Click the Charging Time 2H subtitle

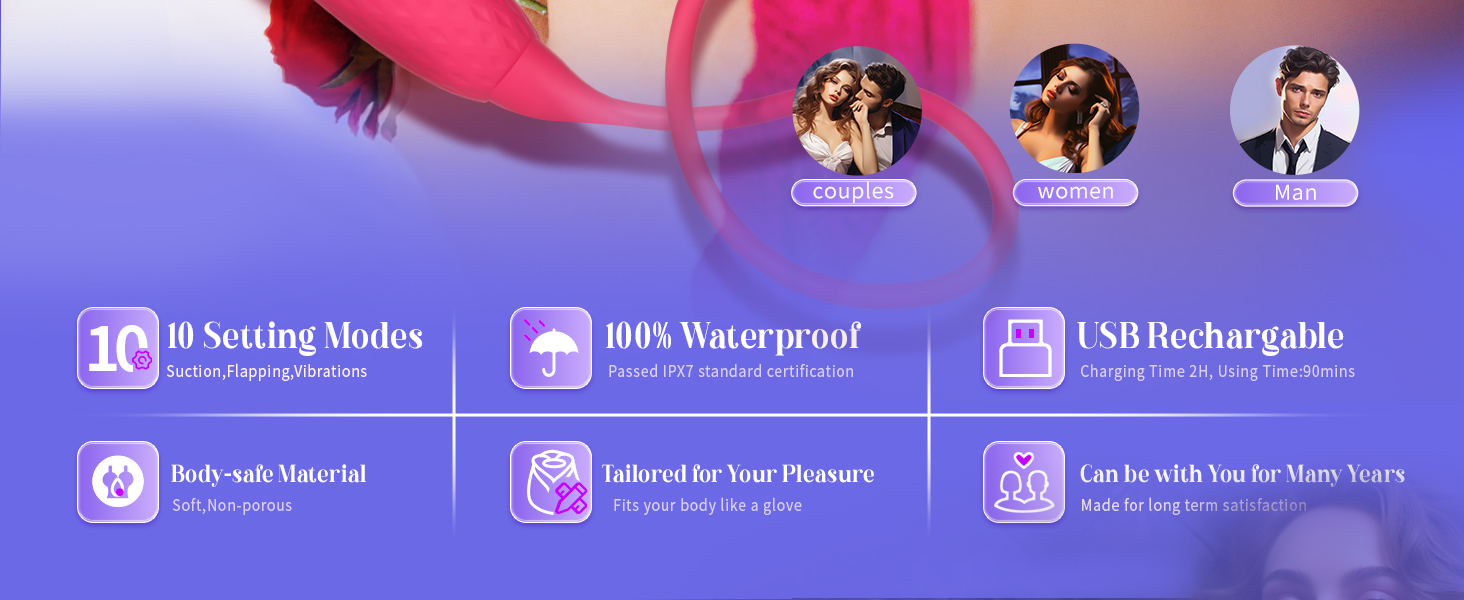click(1217, 372)
